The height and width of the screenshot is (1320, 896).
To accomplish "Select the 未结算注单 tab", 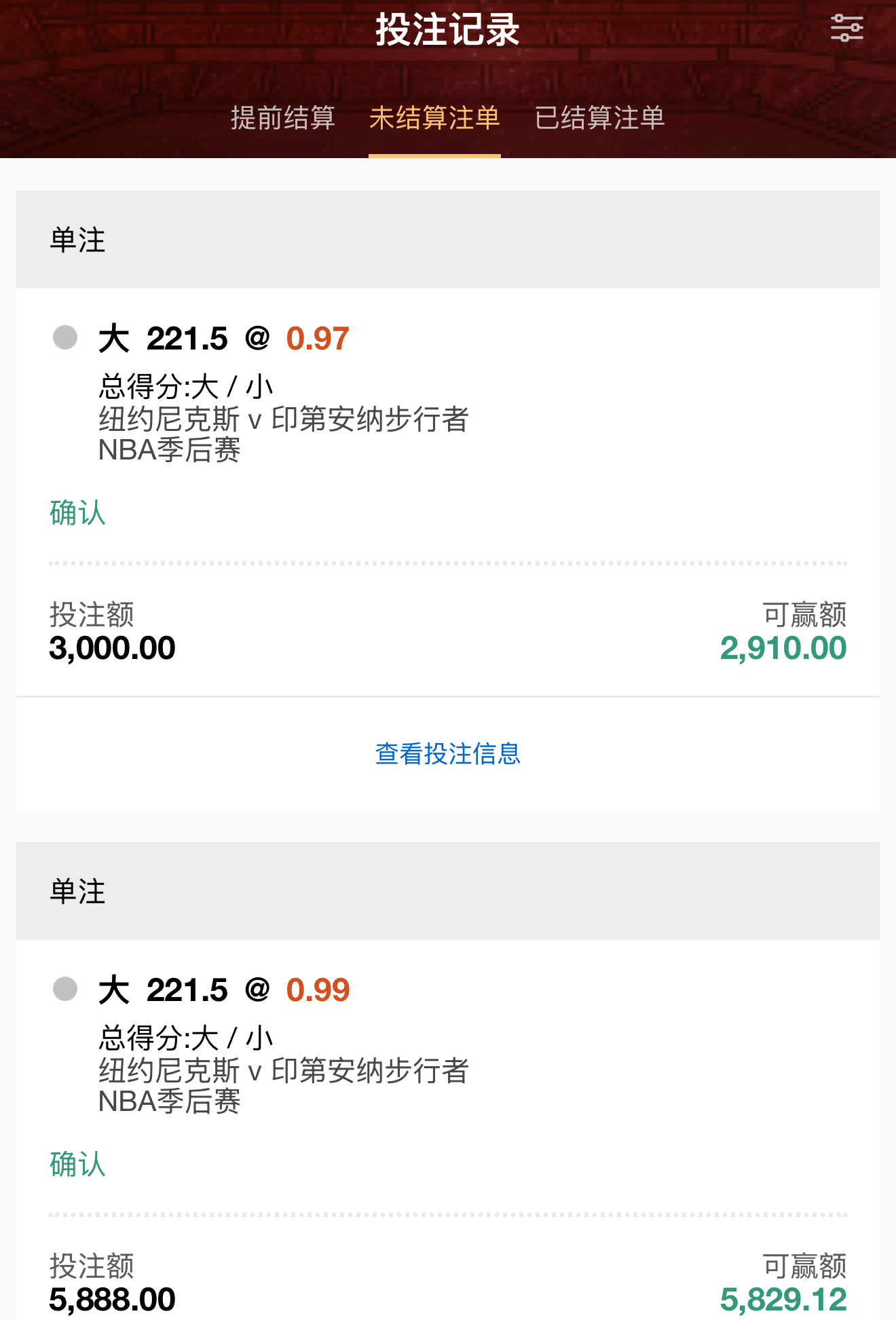I will (434, 118).
